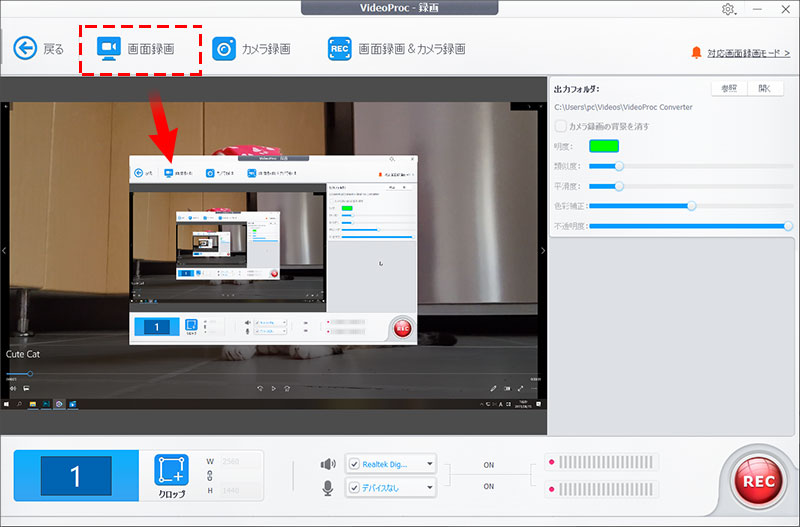Screen dimensions: 800x527
Task: Click the play button in the video player
Action: point(273,389)
